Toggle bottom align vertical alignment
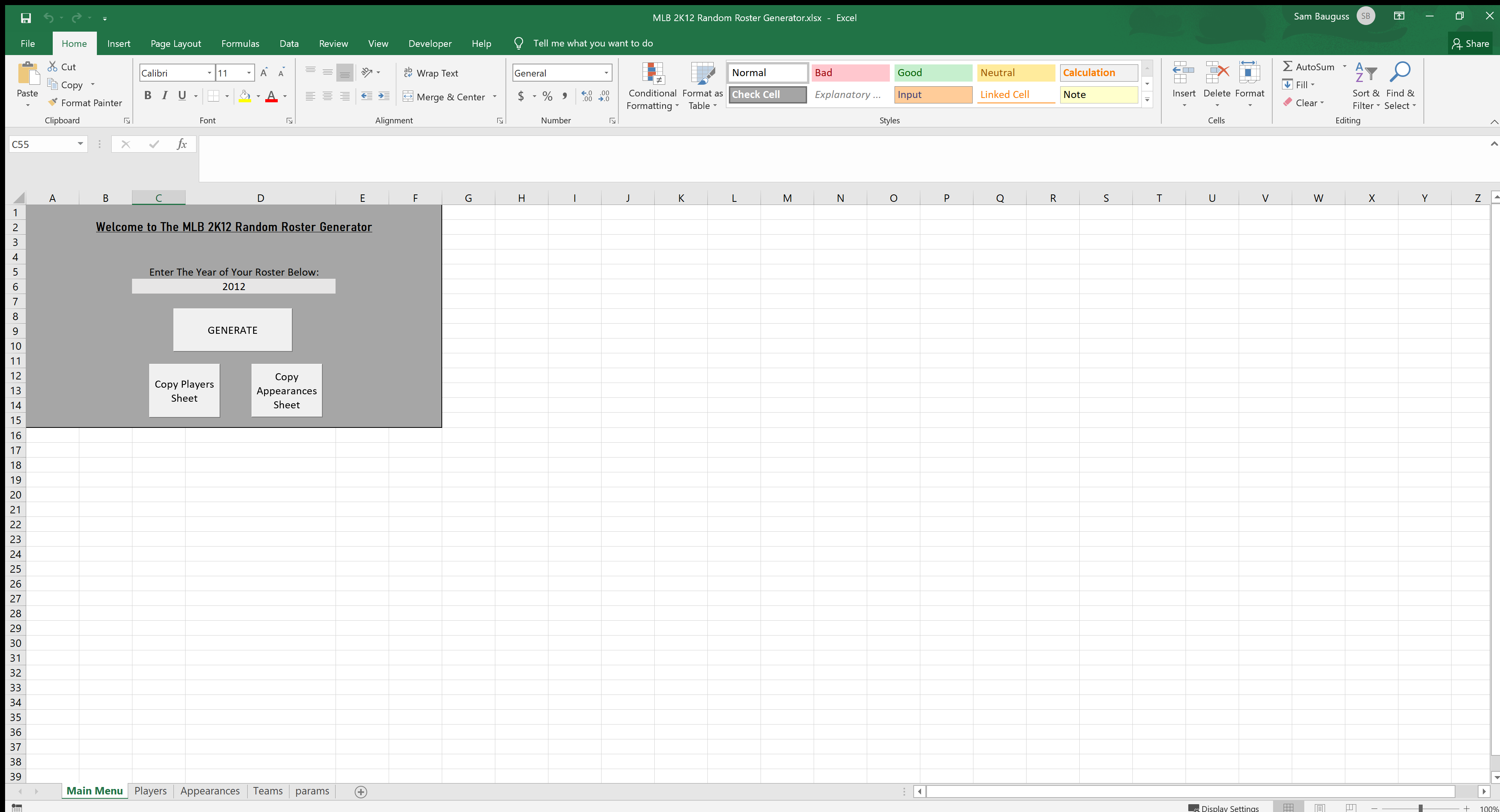The image size is (1500, 812). tap(345, 73)
